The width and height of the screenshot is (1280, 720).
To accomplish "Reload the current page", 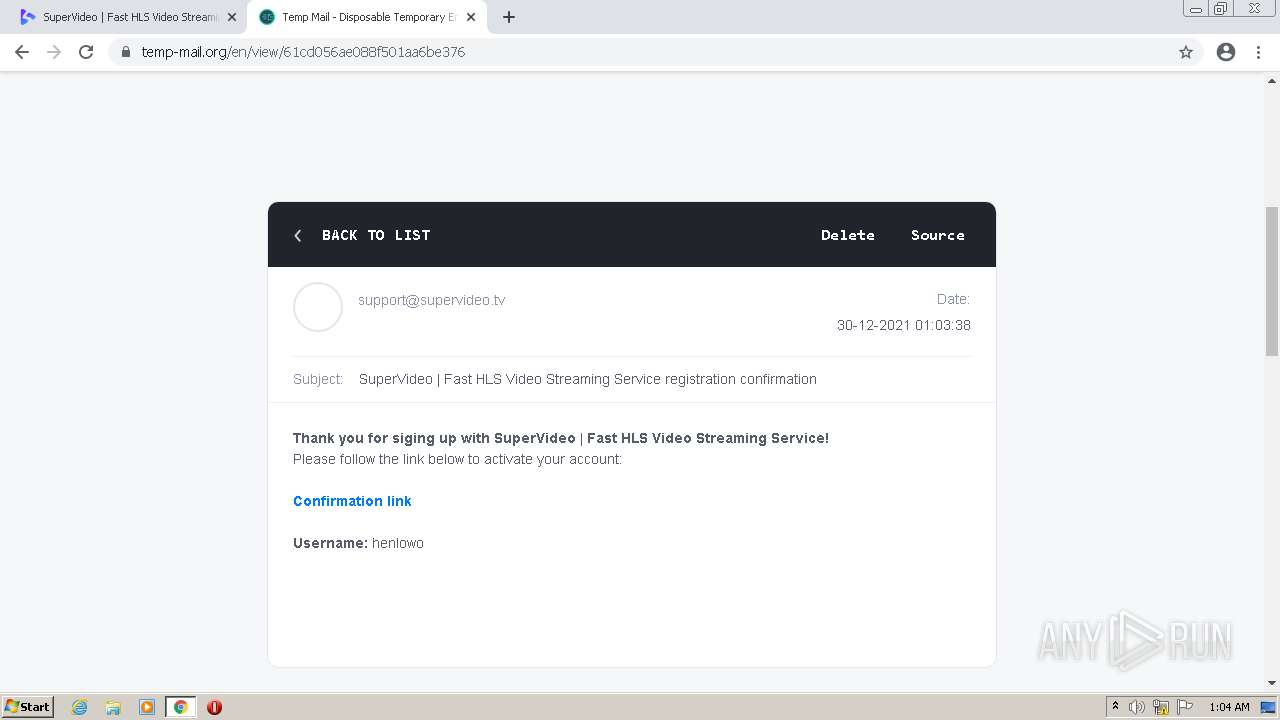I will pyautogui.click(x=86, y=52).
